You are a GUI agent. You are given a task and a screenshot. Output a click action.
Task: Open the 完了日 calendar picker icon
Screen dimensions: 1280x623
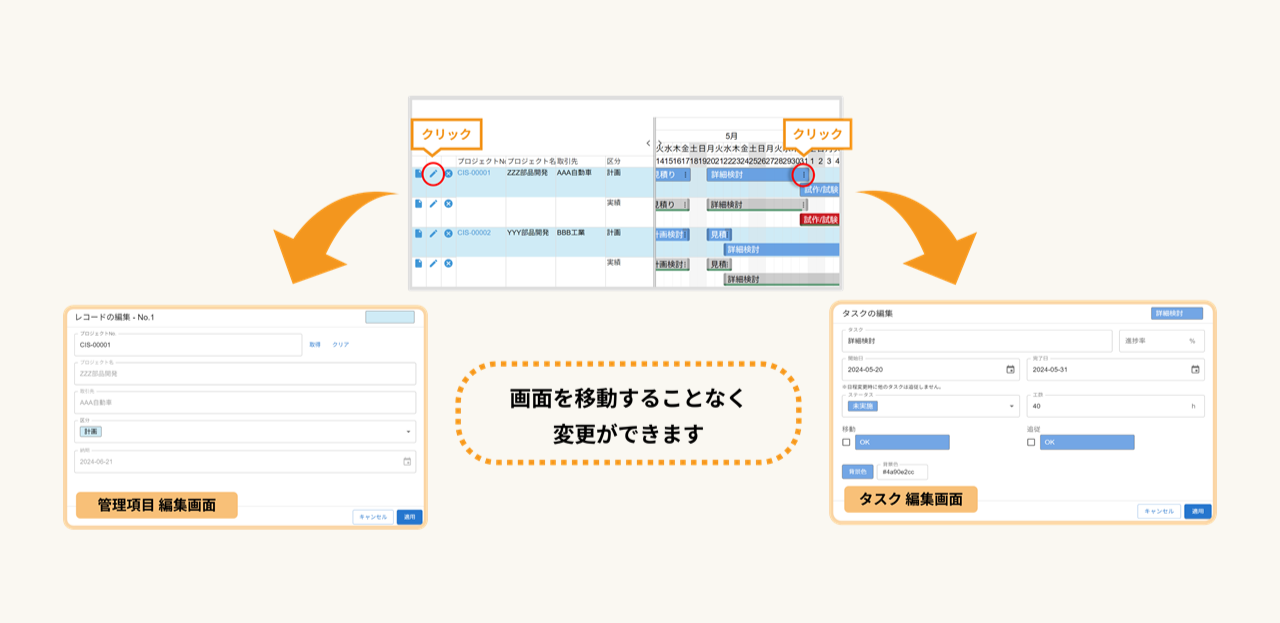(x=1195, y=370)
